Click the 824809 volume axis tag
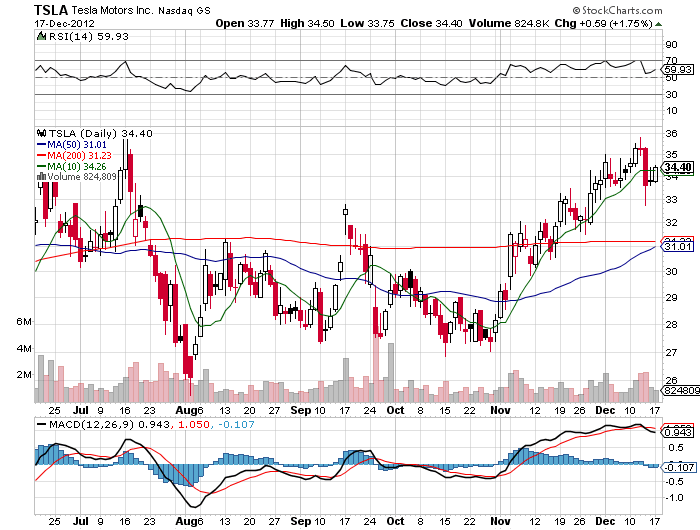Viewport: 700px width, 530px height. 680,391
